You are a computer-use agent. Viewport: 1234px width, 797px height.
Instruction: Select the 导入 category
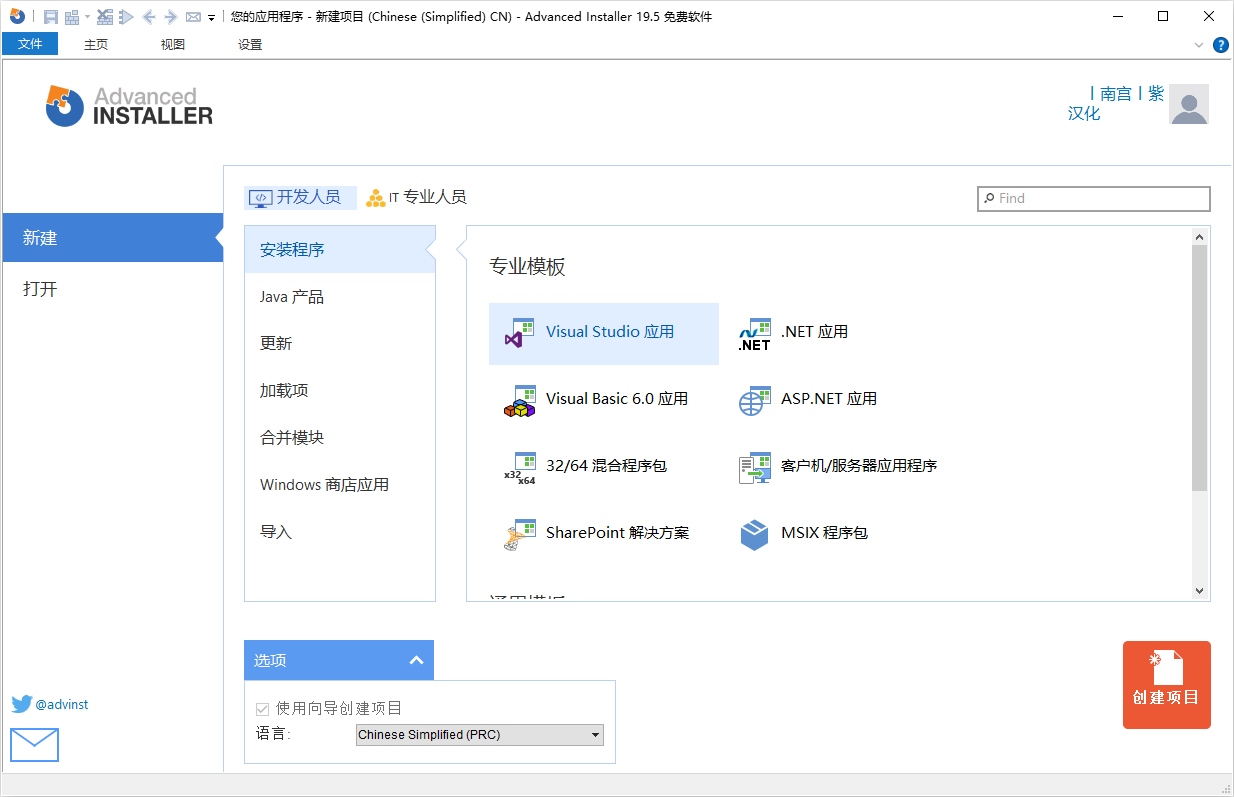(340, 531)
